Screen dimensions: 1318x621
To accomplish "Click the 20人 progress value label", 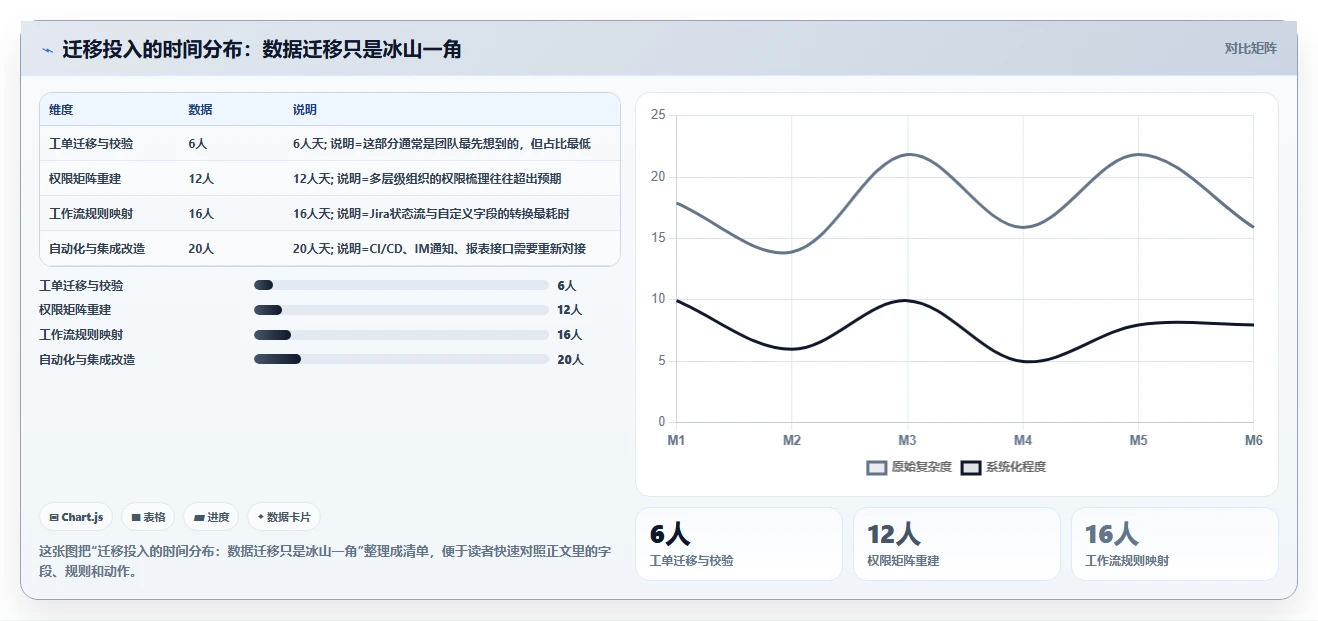I will pos(570,360).
